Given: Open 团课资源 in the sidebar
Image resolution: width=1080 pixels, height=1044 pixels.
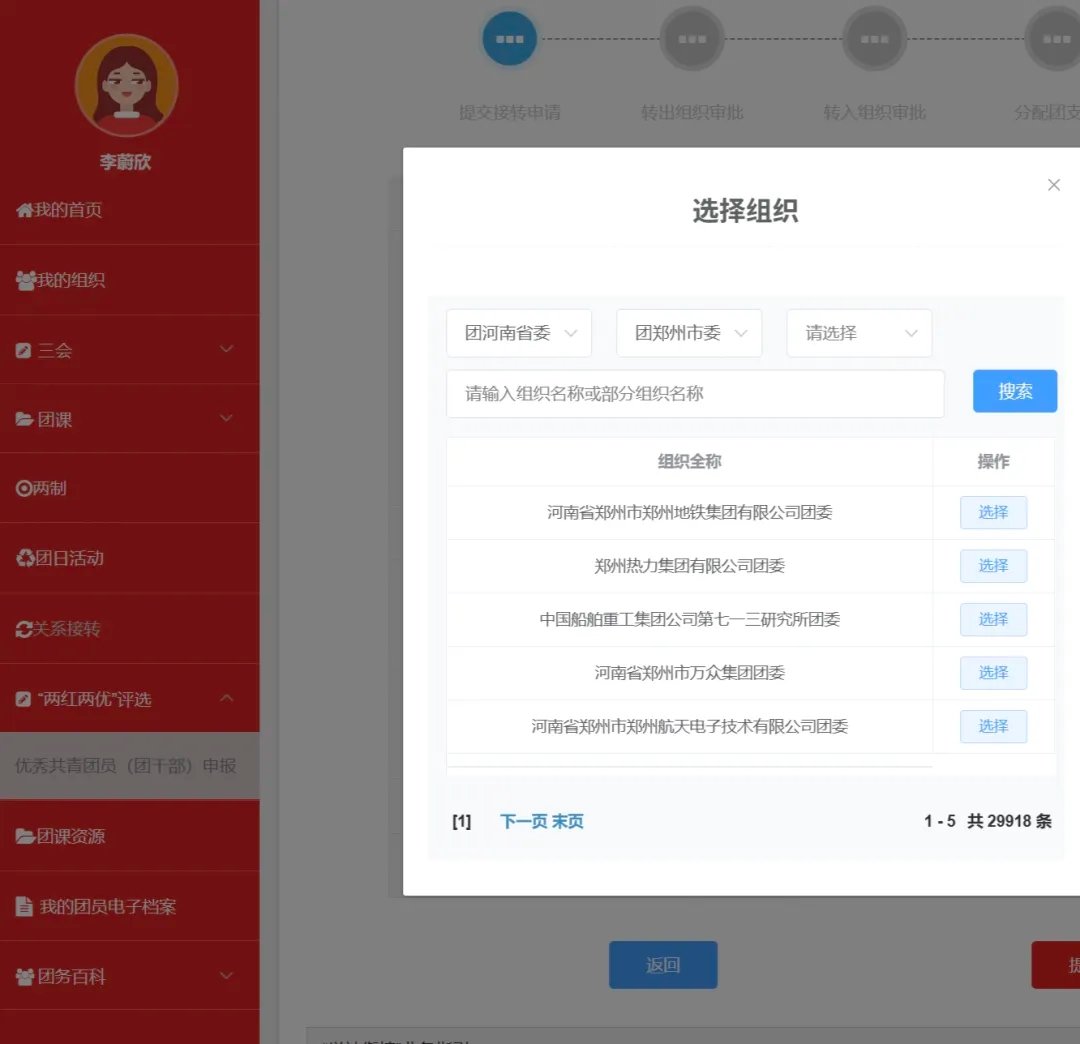Looking at the screenshot, I should coord(62,836).
